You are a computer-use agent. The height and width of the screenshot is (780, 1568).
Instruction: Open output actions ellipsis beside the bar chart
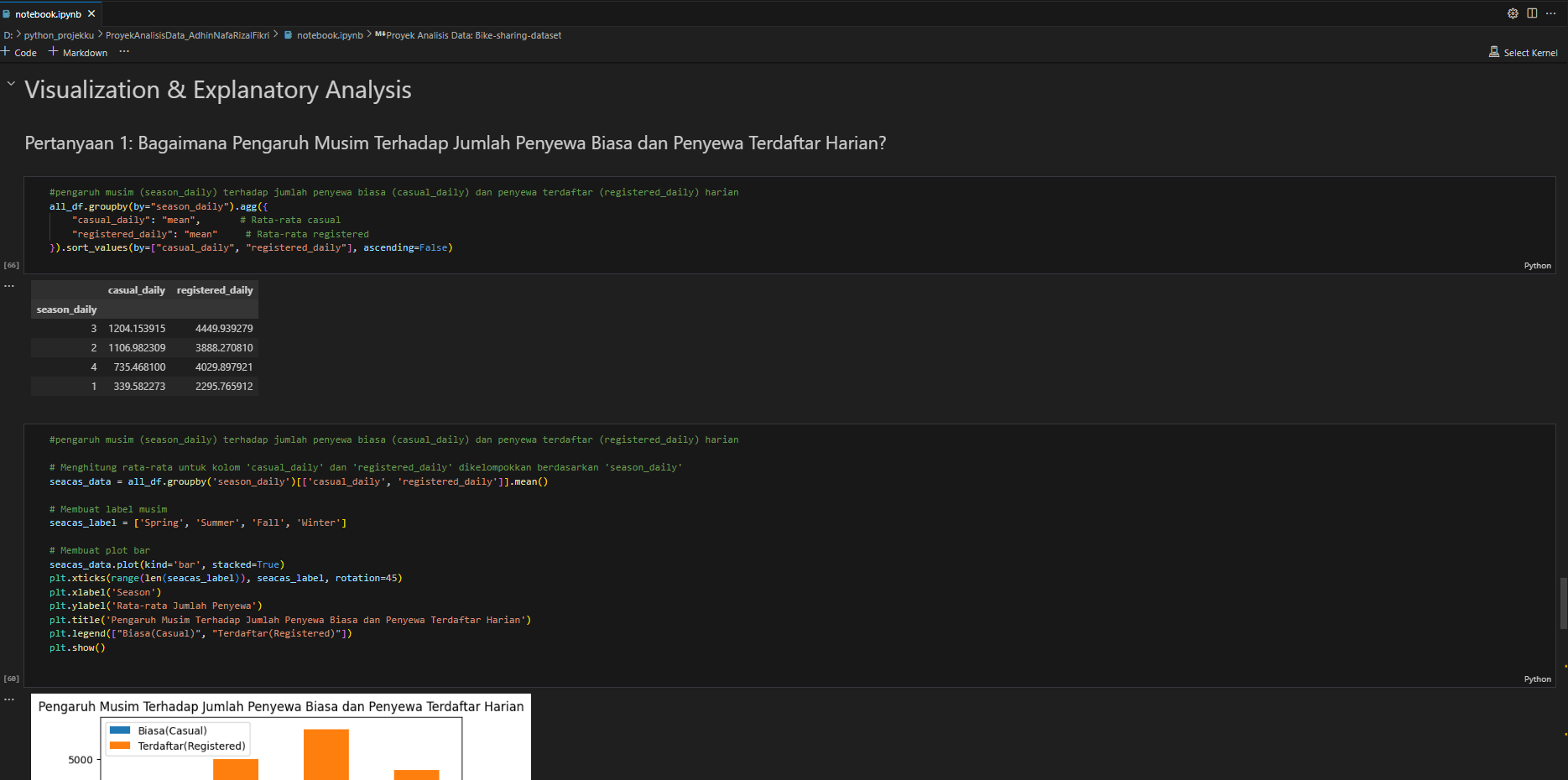(9, 699)
